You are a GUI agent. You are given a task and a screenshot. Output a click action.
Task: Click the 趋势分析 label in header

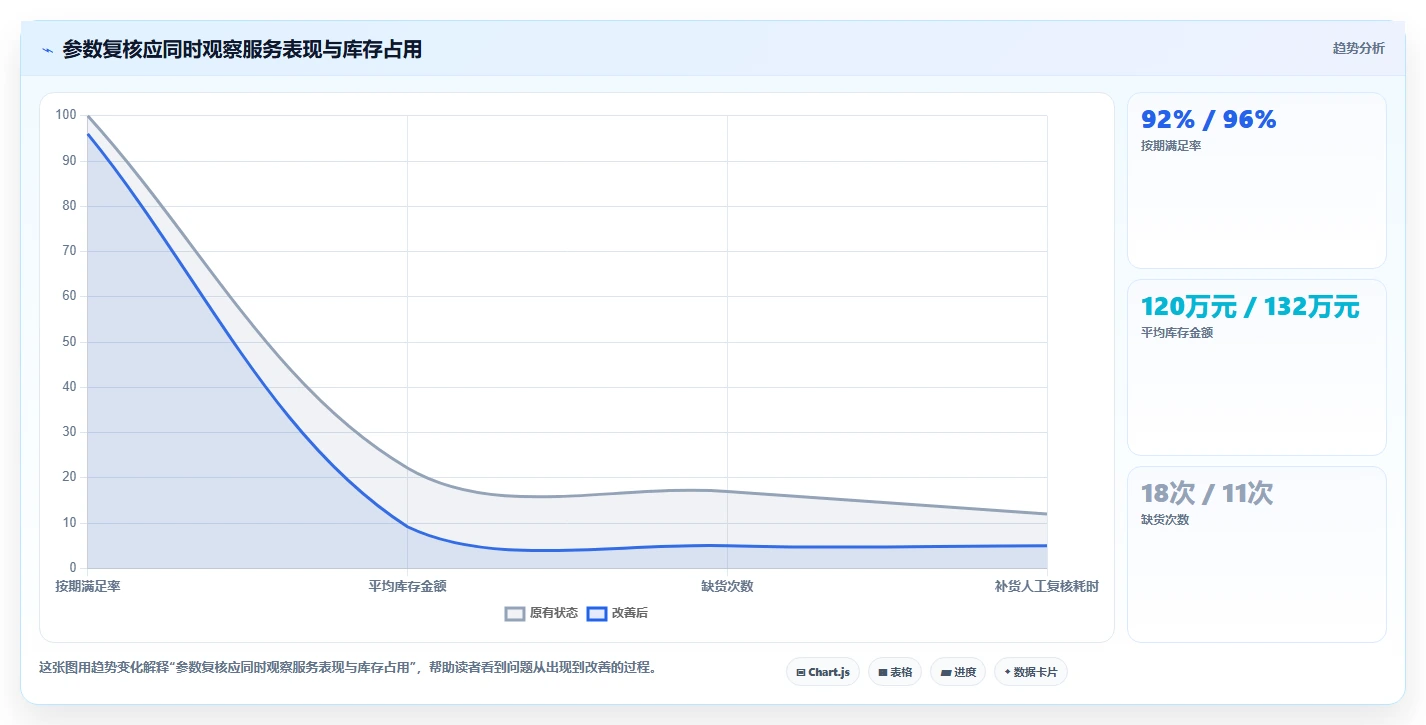(1359, 48)
